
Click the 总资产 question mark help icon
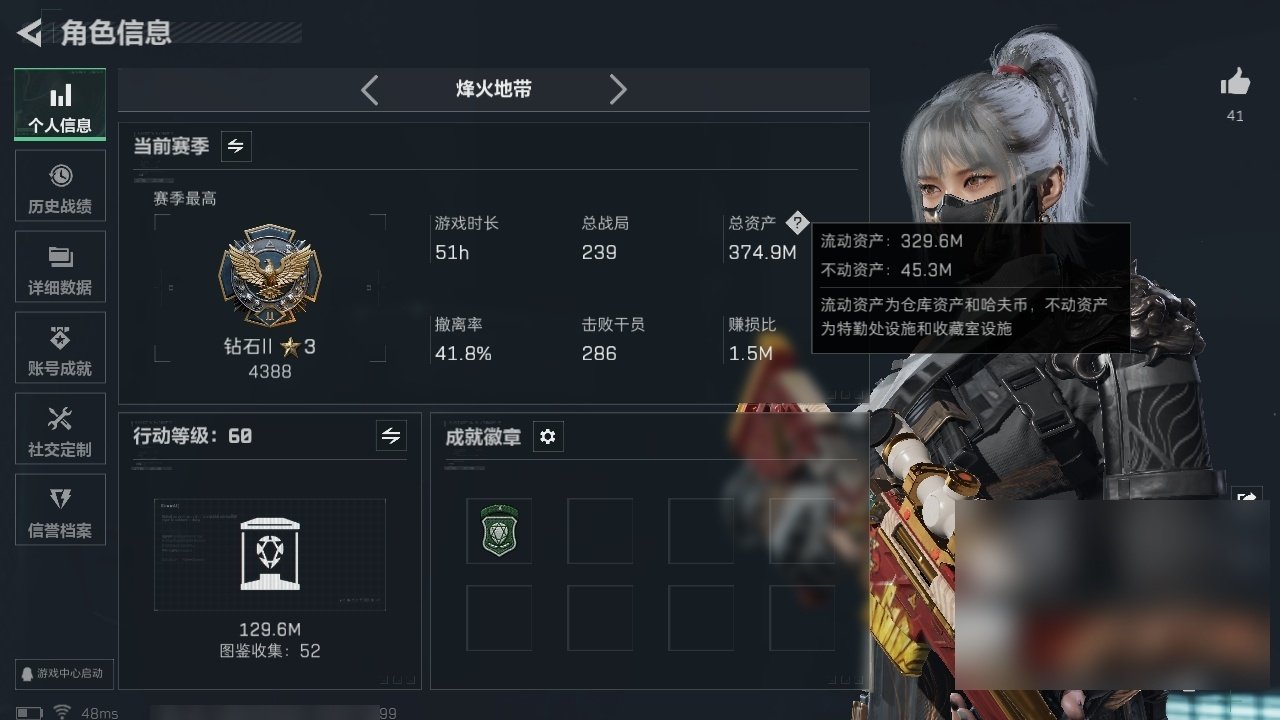coord(796,223)
